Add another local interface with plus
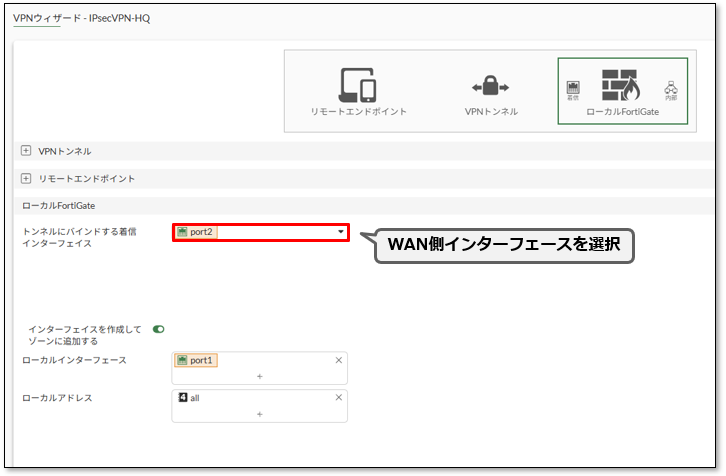 (259, 376)
